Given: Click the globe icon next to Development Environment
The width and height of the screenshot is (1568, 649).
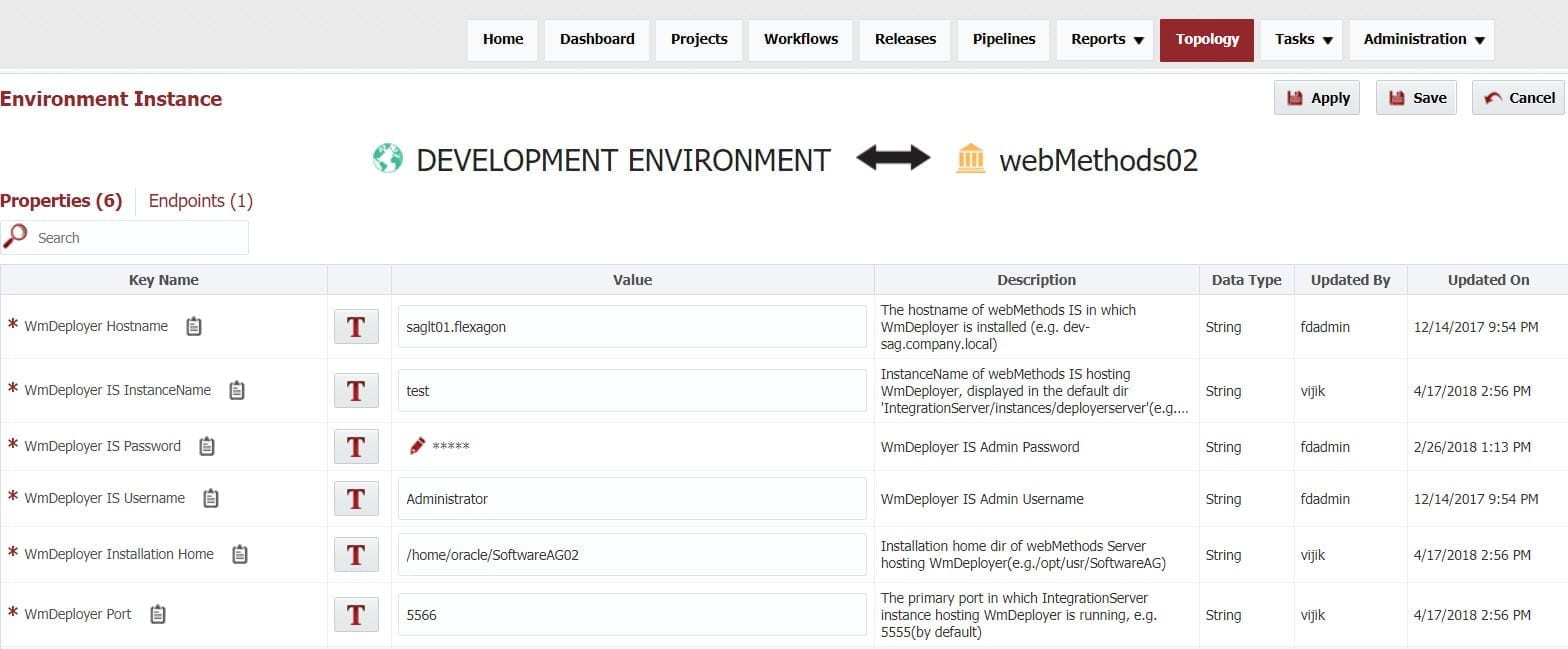Looking at the screenshot, I should tap(387, 158).
